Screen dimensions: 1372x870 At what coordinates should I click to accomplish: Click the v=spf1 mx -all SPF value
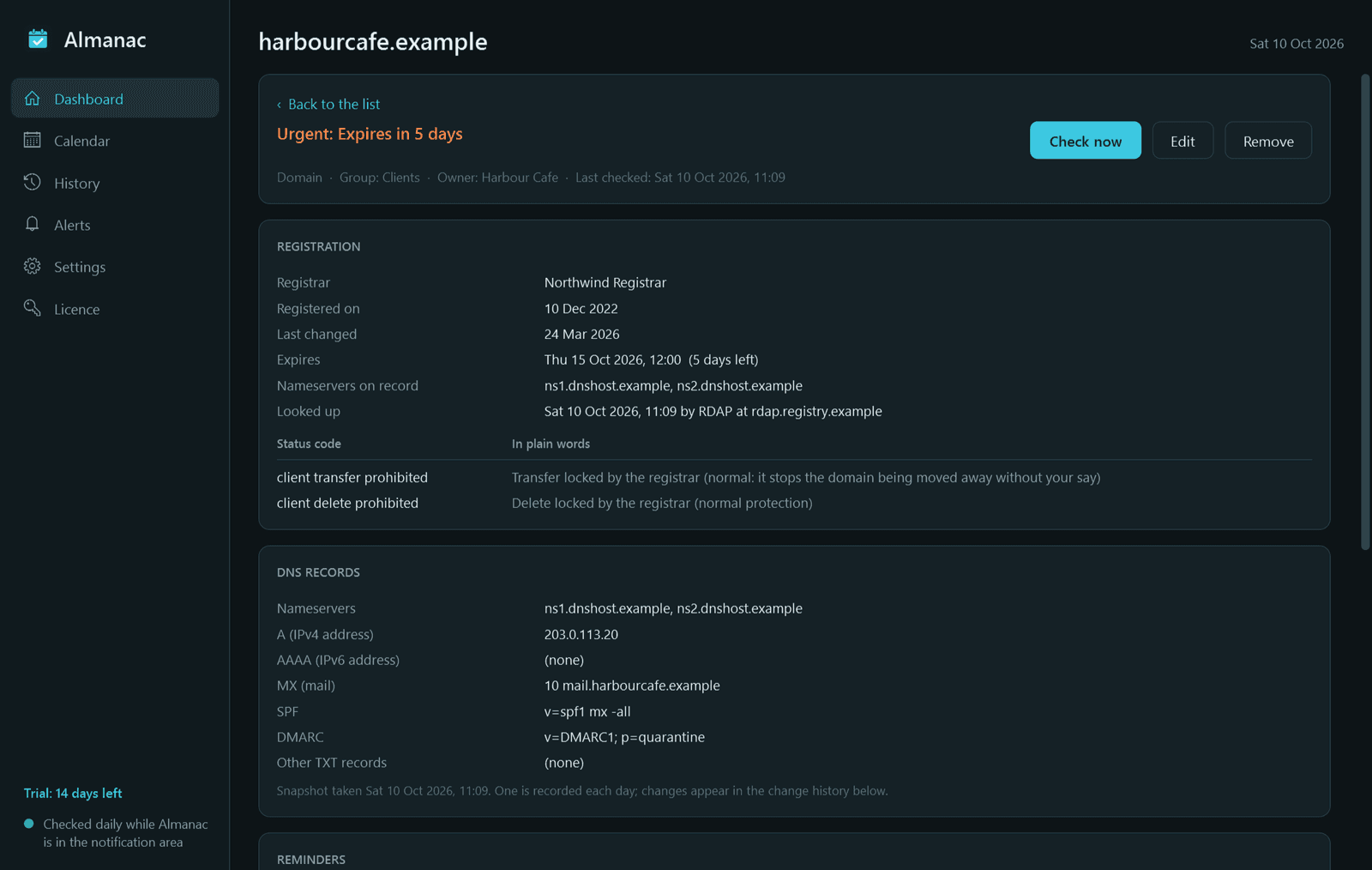(x=587, y=711)
